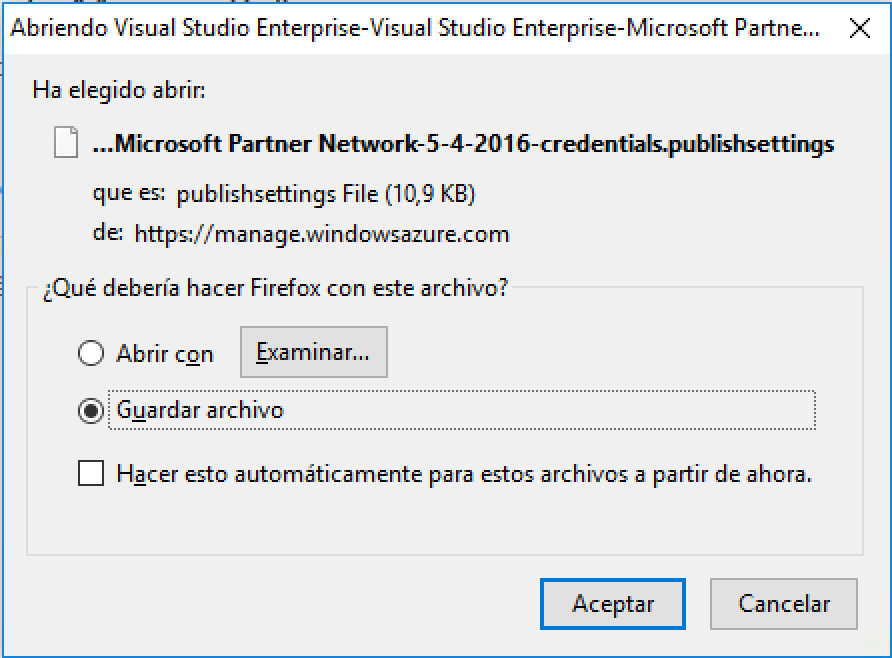The width and height of the screenshot is (892, 658).
Task: Close the dialog with the X button
Action: click(860, 28)
